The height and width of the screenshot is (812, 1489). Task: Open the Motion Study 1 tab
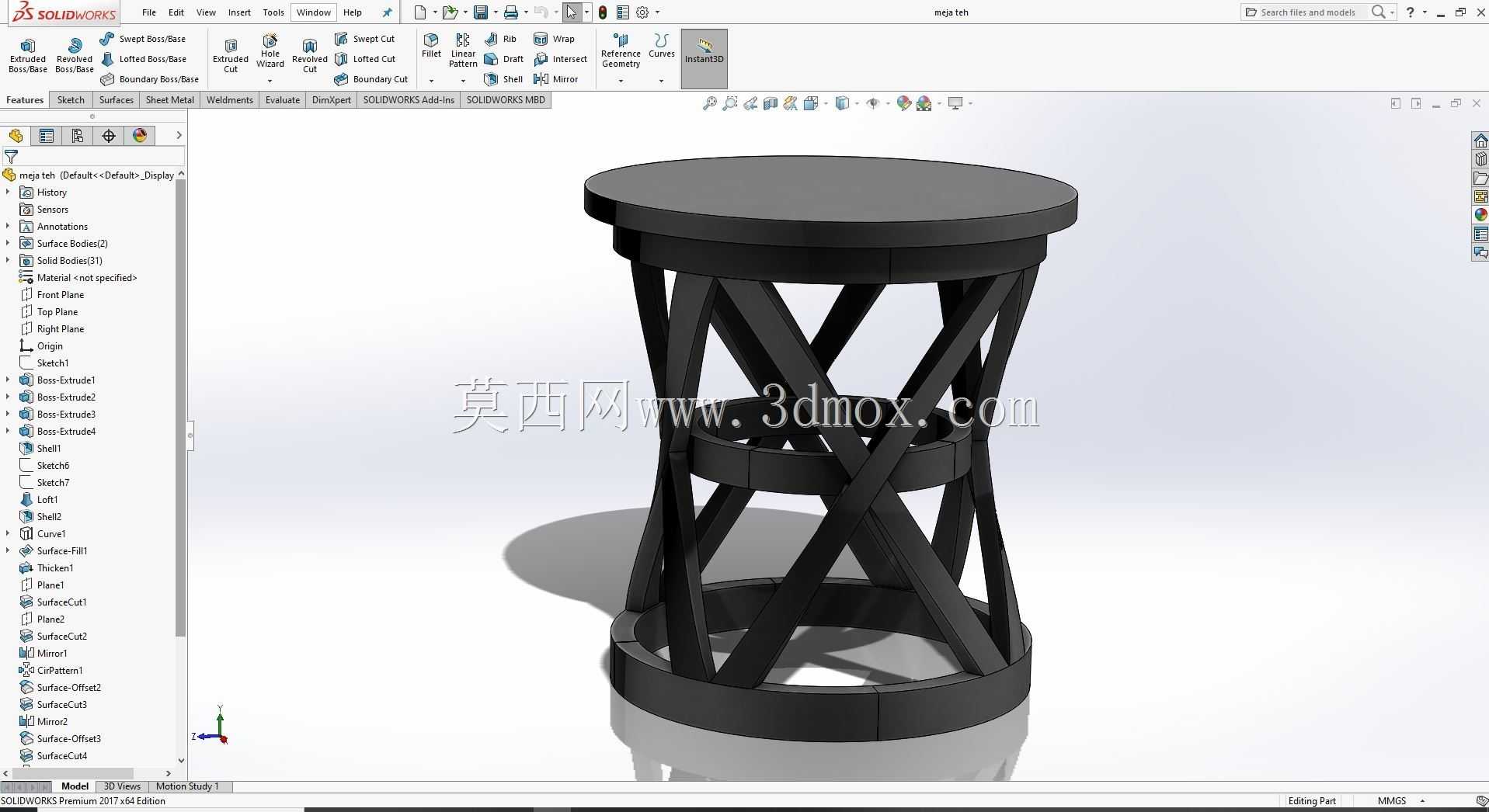pos(187,786)
